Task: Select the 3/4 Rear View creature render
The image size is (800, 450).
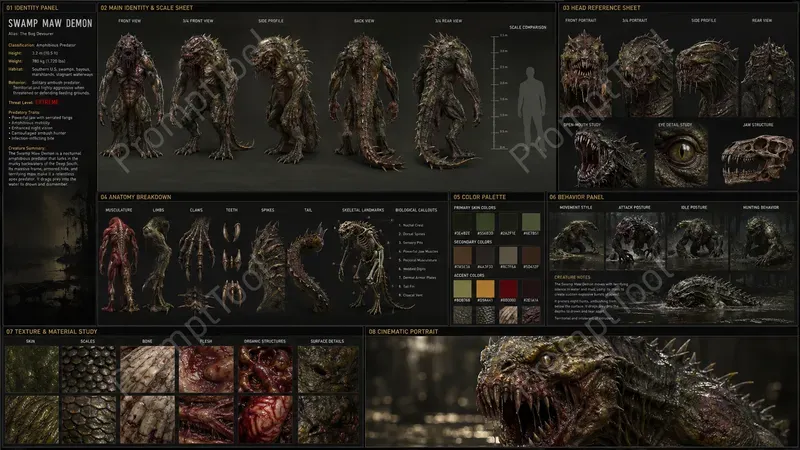Action: [x=446, y=99]
